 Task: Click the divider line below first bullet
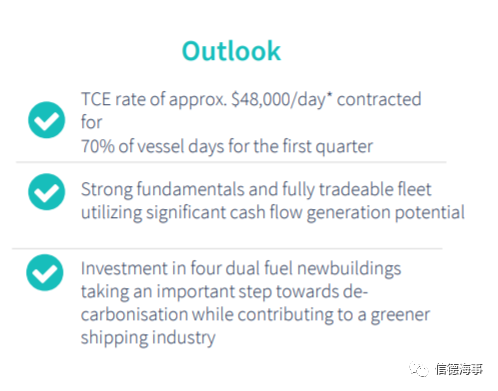231,162
